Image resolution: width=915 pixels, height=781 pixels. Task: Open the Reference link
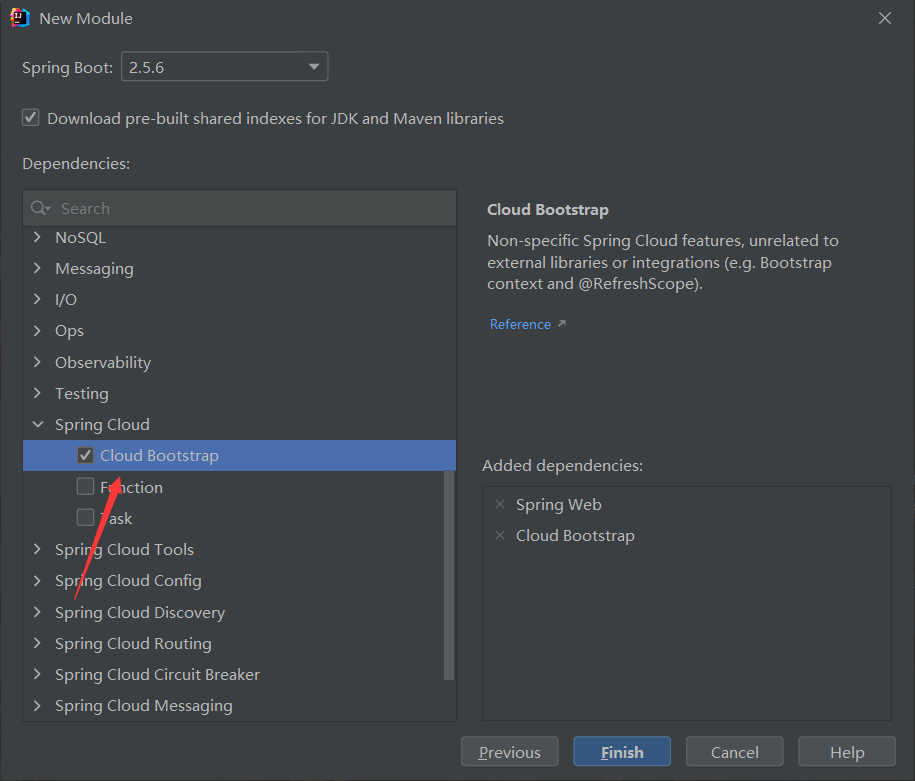(x=520, y=325)
